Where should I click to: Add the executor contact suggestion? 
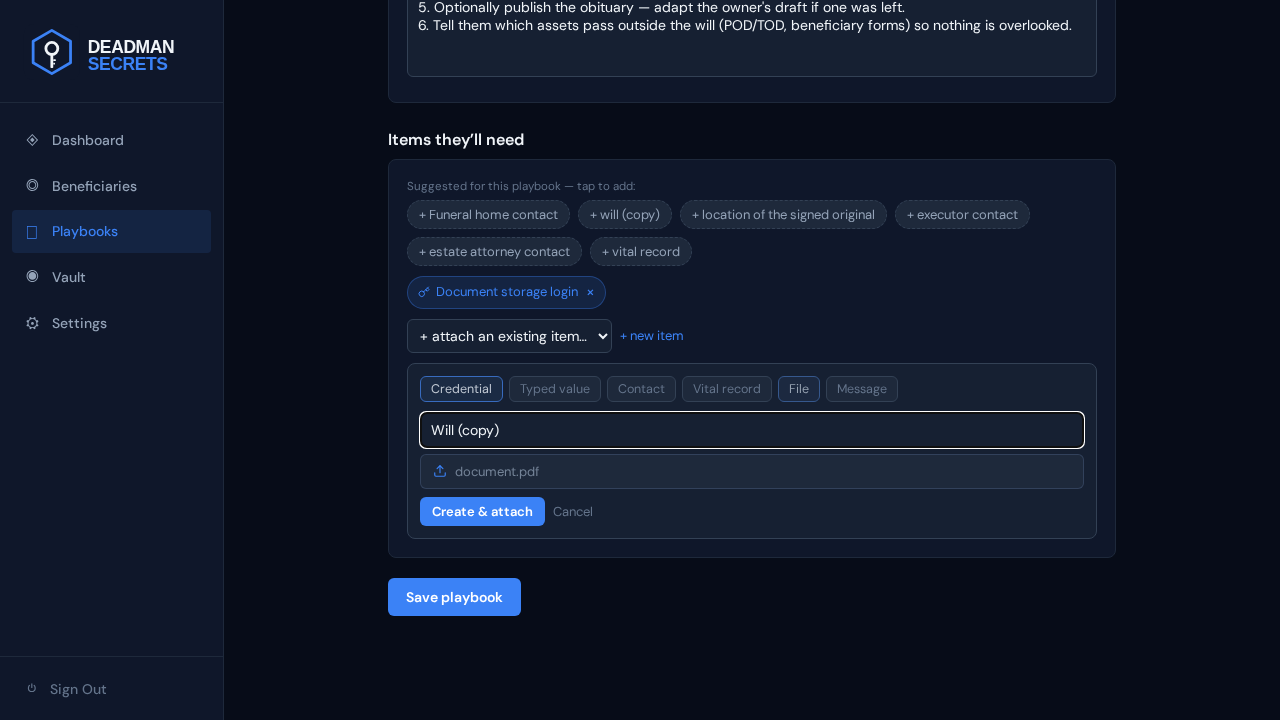[962, 214]
